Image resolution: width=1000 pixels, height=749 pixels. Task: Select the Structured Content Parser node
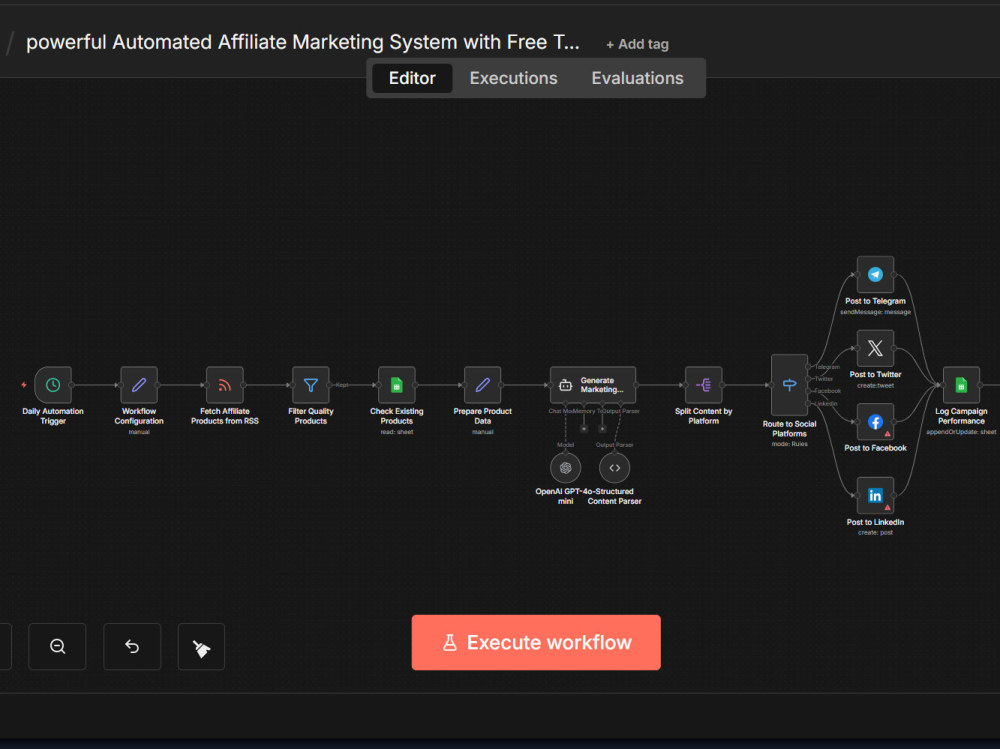(614, 468)
